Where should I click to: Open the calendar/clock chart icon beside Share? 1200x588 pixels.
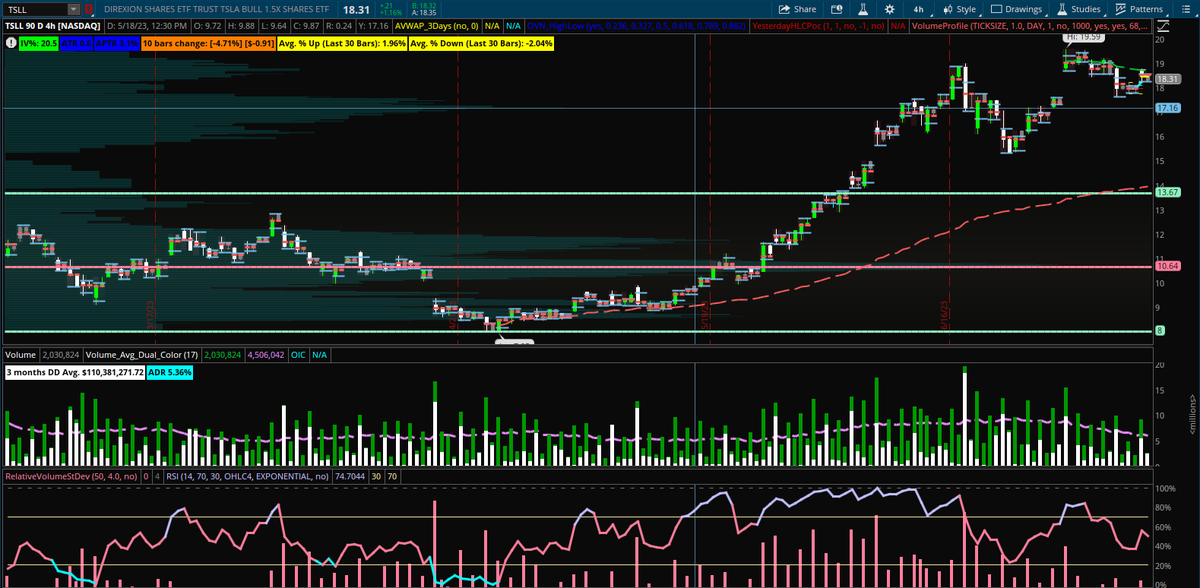(836, 8)
